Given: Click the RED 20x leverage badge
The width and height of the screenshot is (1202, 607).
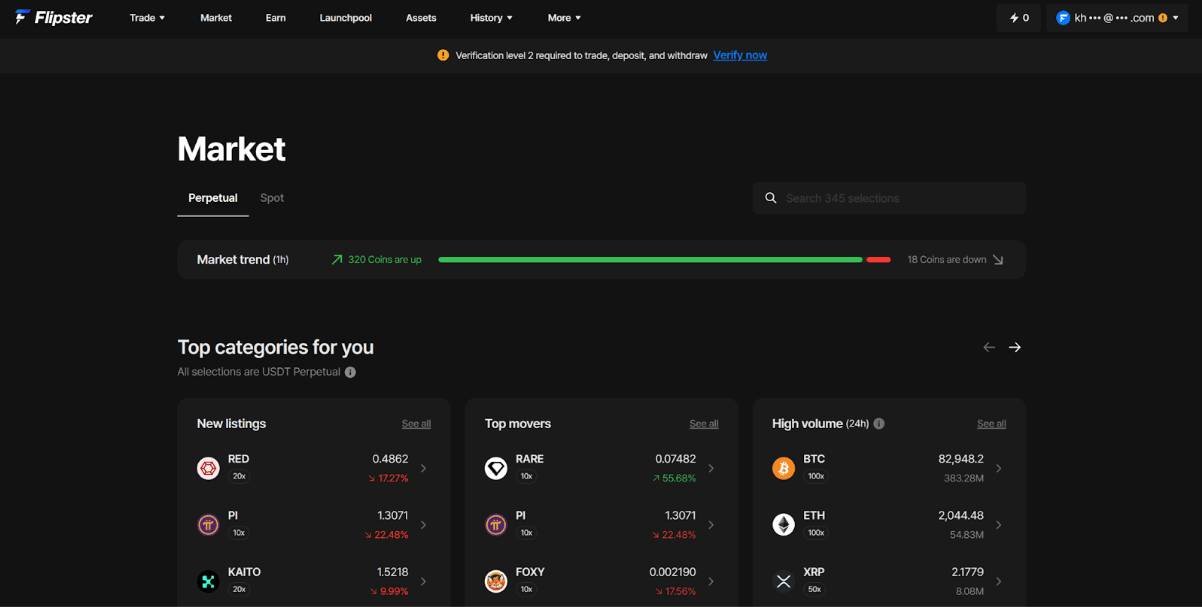Looking at the screenshot, I should 239,477.
